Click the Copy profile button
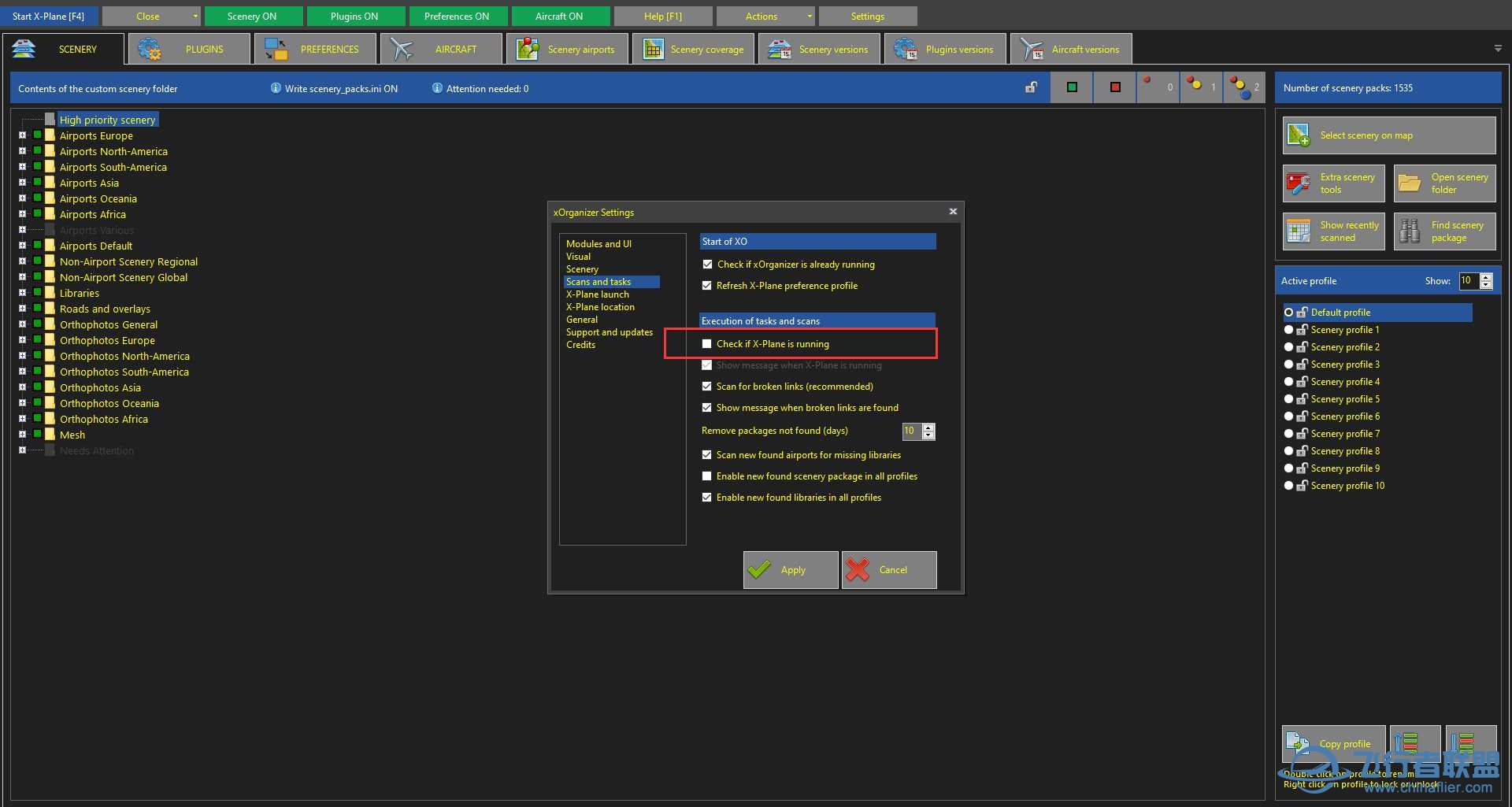1512x807 pixels. (1333, 743)
